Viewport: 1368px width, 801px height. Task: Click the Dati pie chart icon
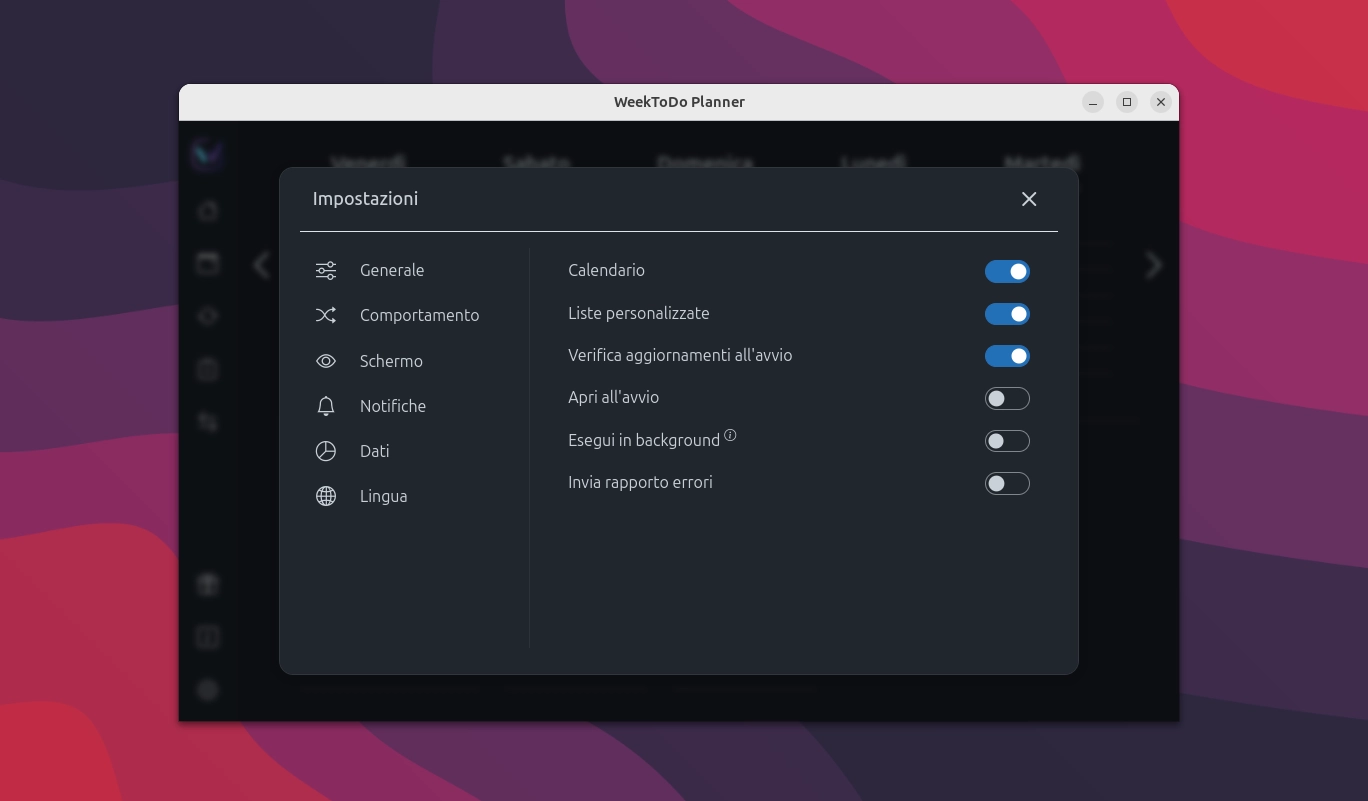pos(326,451)
